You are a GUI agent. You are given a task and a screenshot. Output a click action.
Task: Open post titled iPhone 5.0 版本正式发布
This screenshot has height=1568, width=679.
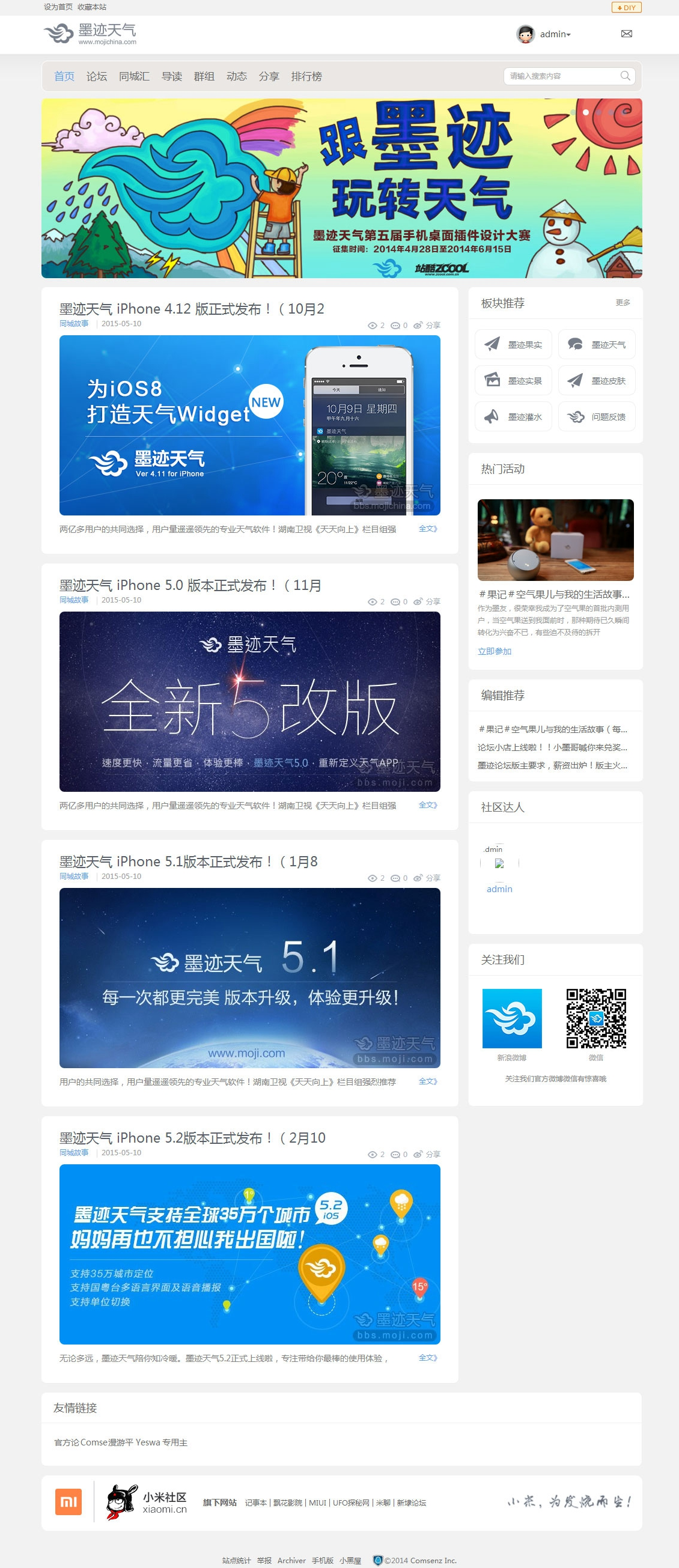pyautogui.click(x=190, y=585)
